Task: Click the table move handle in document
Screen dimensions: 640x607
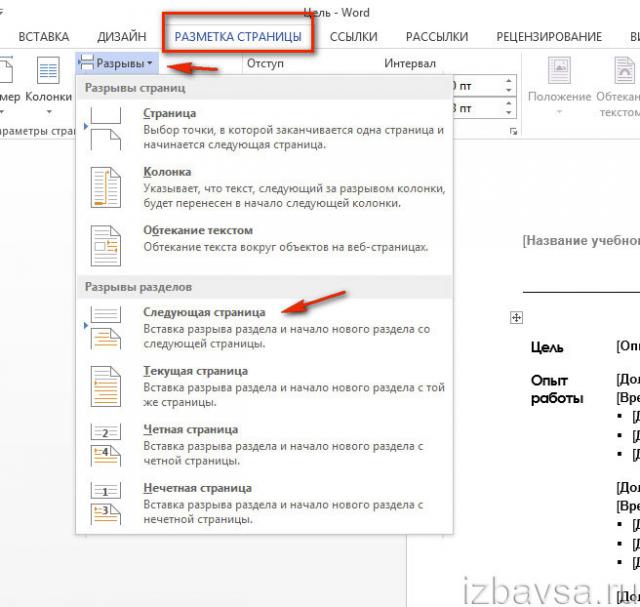Action: (517, 317)
